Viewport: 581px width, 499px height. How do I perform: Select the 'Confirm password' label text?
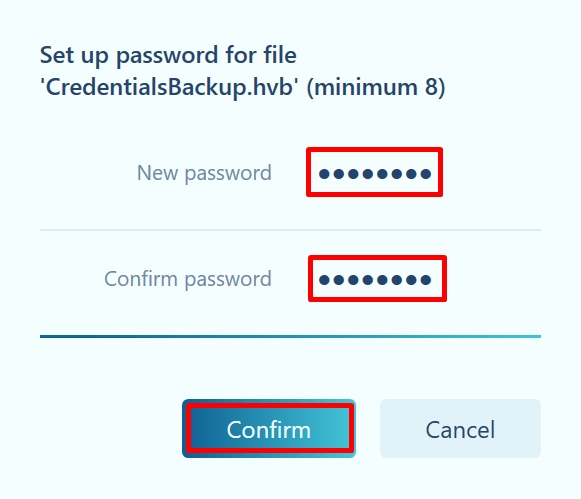point(188,279)
